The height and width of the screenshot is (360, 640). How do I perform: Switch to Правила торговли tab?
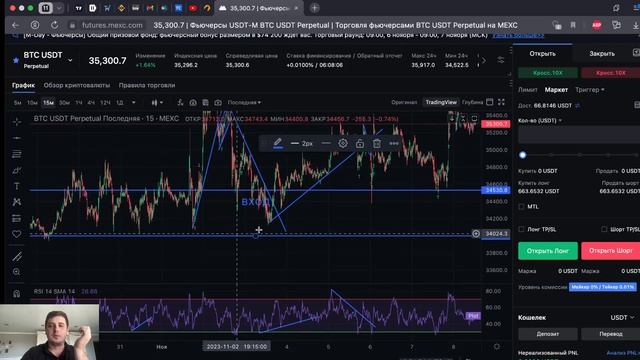tap(147, 85)
